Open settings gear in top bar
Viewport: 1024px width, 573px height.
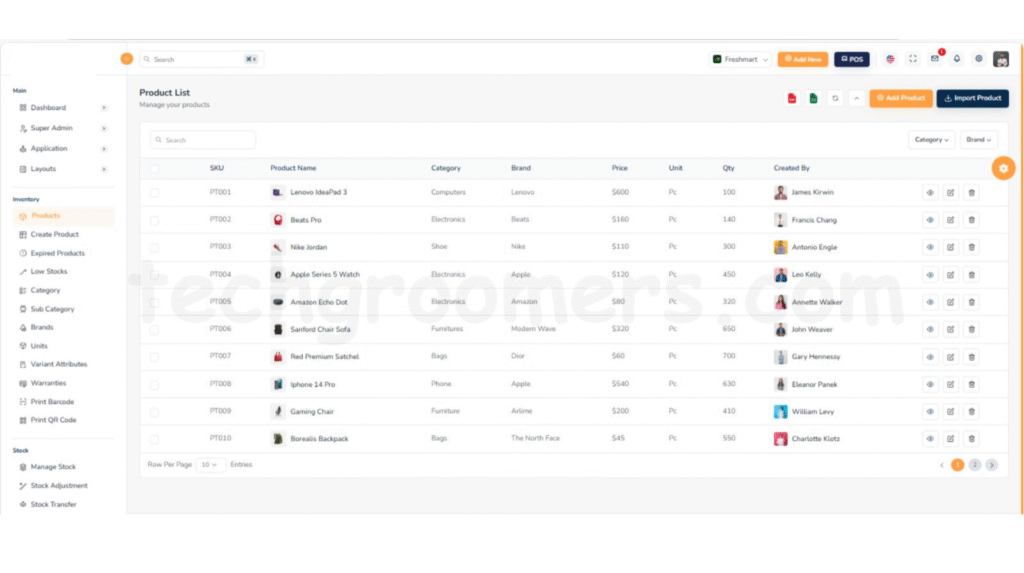(978, 59)
